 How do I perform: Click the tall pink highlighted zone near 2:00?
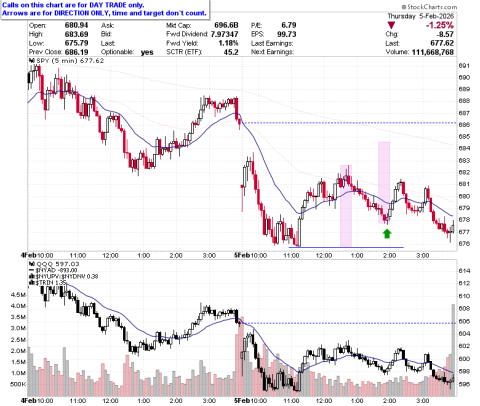click(384, 183)
